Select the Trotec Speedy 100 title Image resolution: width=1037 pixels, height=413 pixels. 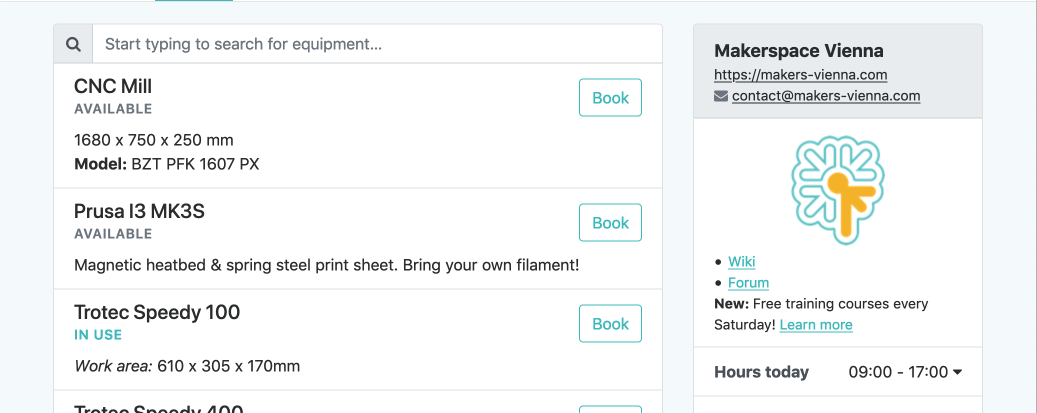(x=157, y=312)
